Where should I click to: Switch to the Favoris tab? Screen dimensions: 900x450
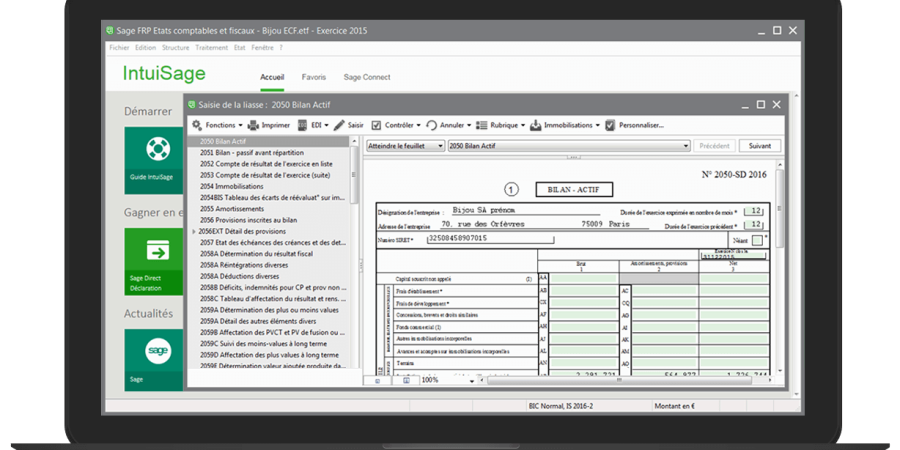coord(314,77)
